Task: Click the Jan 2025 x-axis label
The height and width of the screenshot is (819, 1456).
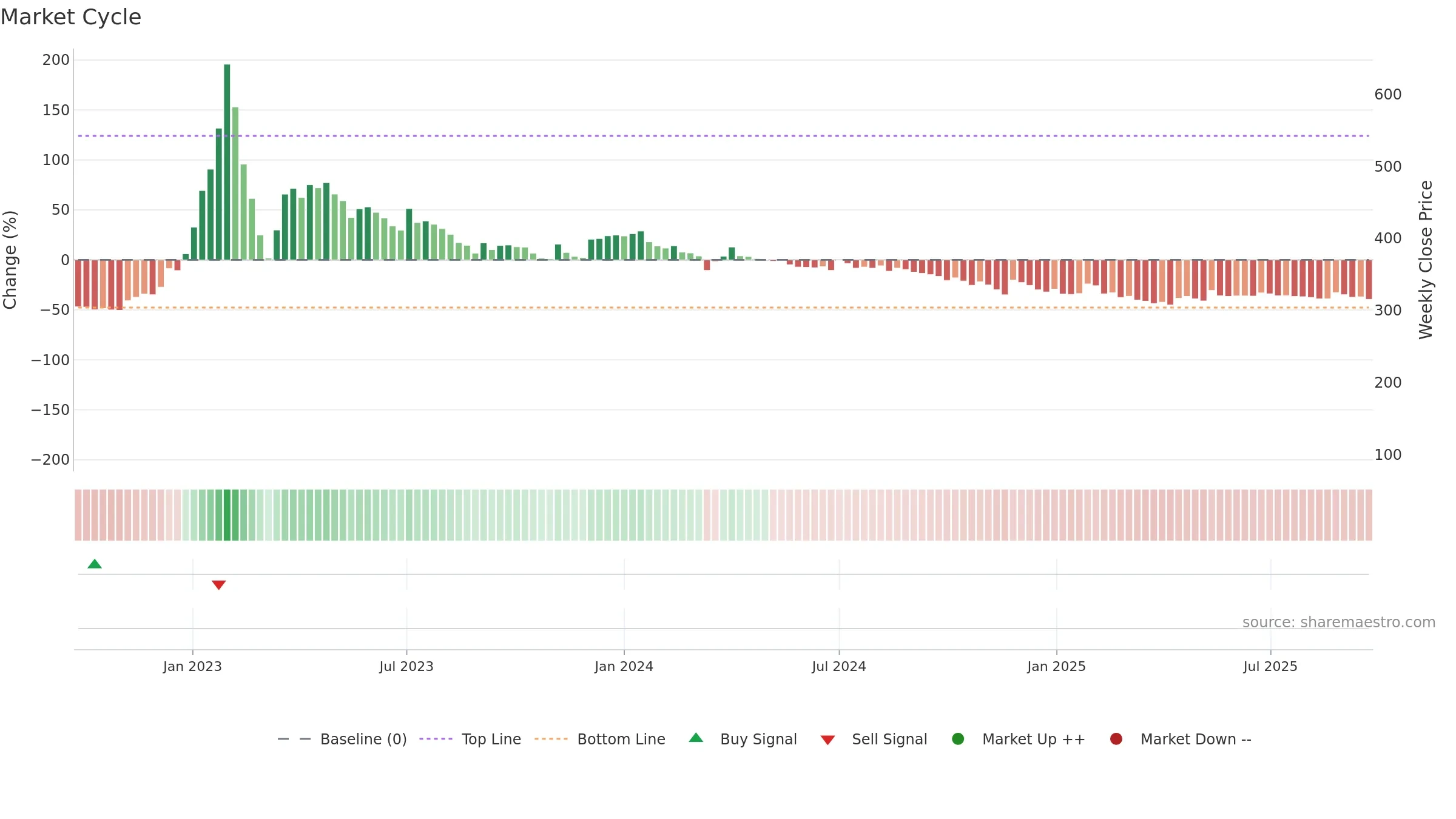Action: pos(1056,667)
